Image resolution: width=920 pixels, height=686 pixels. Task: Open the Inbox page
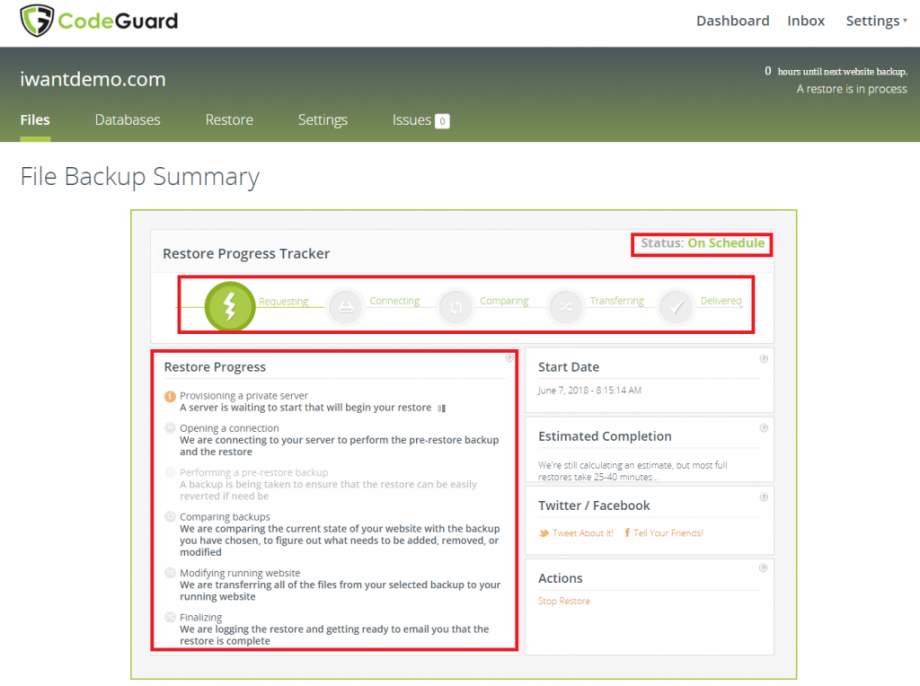coord(805,20)
